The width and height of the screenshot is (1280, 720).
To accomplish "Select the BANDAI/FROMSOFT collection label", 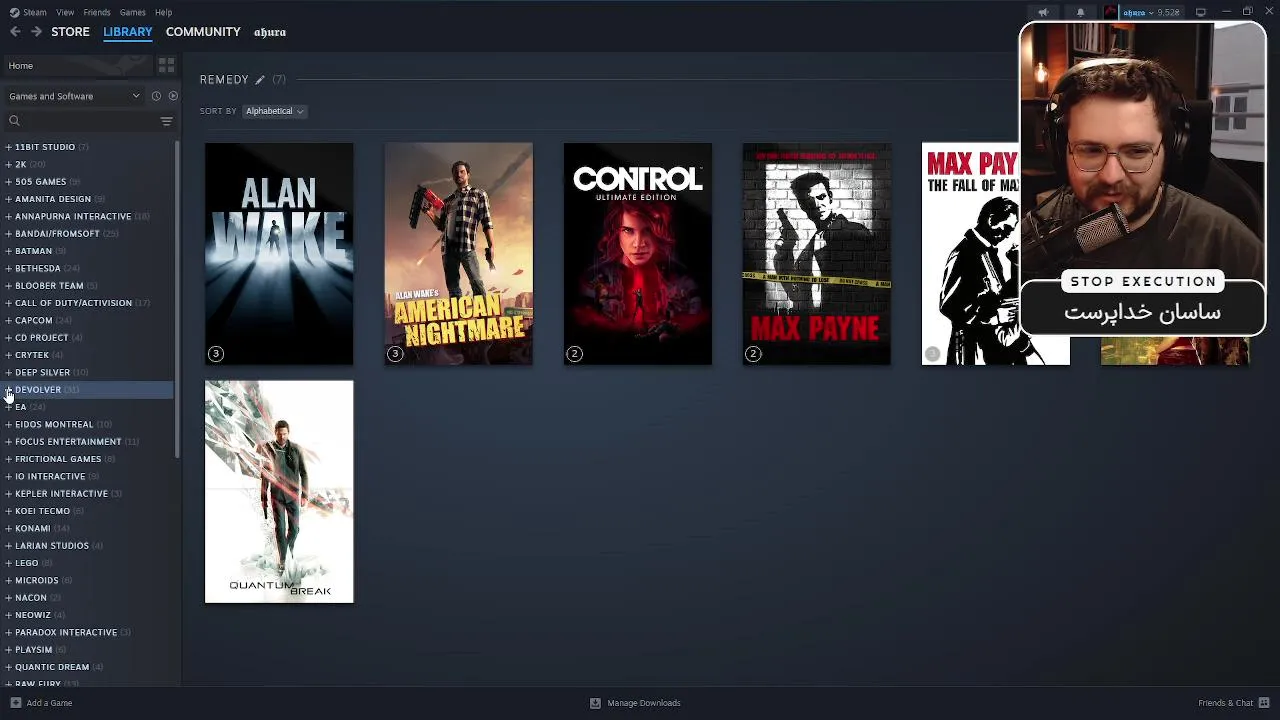I will point(57,234).
